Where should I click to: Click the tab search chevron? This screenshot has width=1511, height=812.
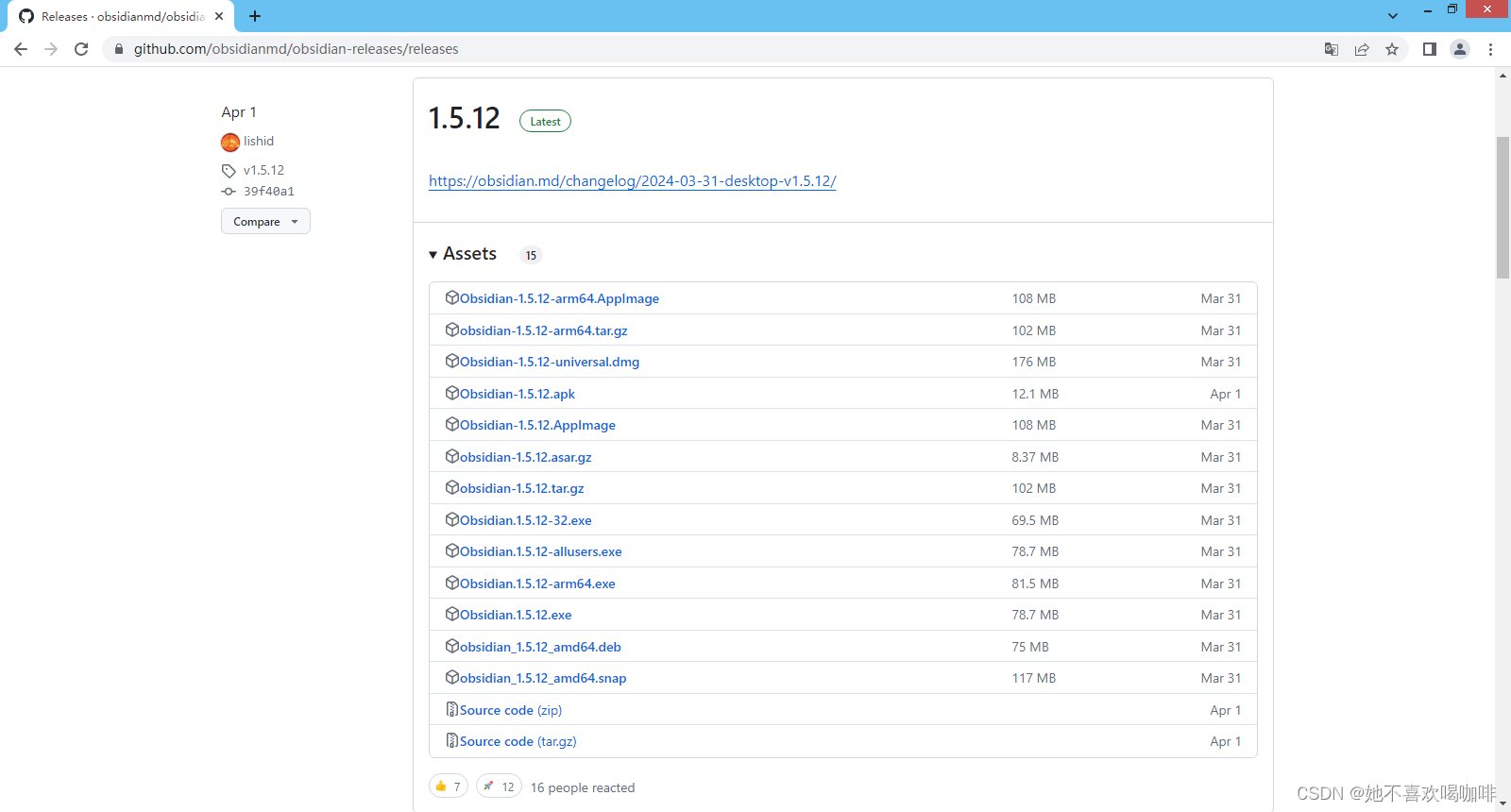pyautogui.click(x=1393, y=16)
